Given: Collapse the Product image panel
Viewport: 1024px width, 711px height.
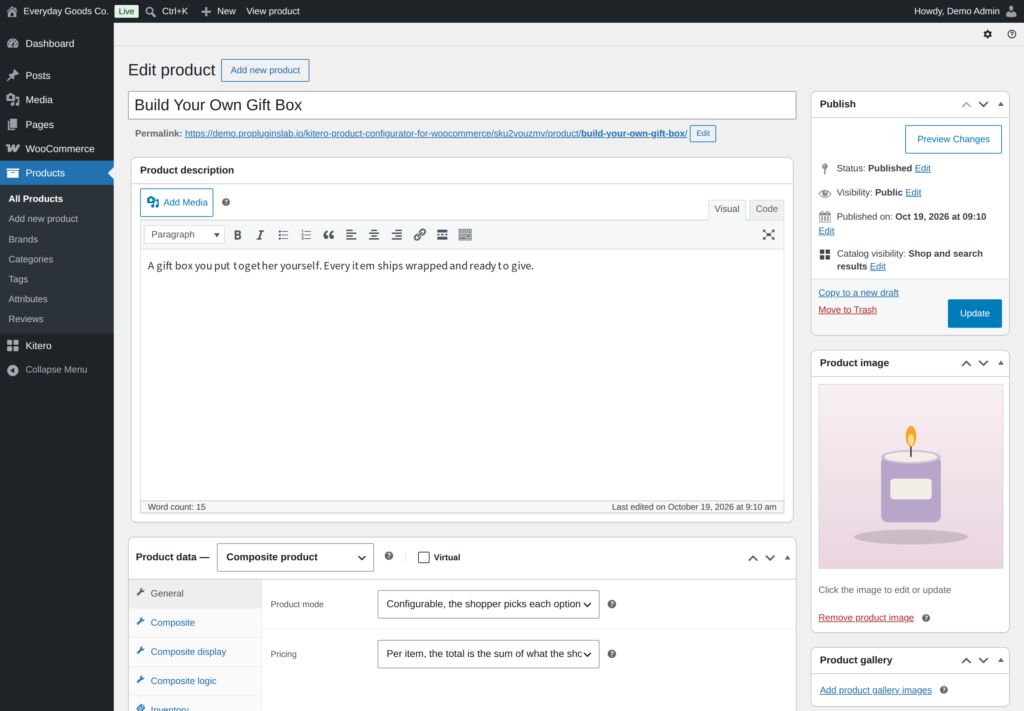Looking at the screenshot, I should pyautogui.click(x=1000, y=363).
